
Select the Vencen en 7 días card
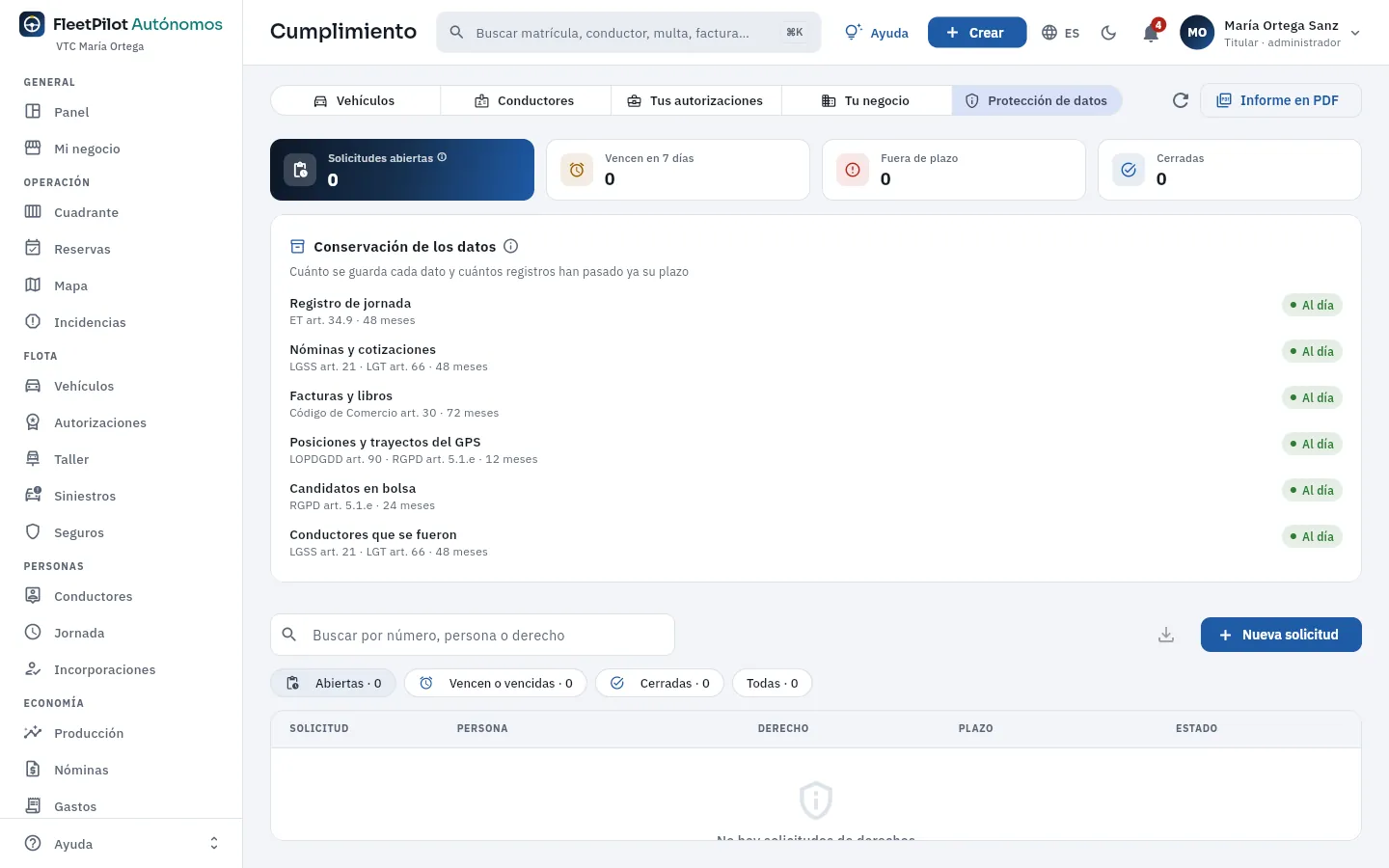coord(678,170)
